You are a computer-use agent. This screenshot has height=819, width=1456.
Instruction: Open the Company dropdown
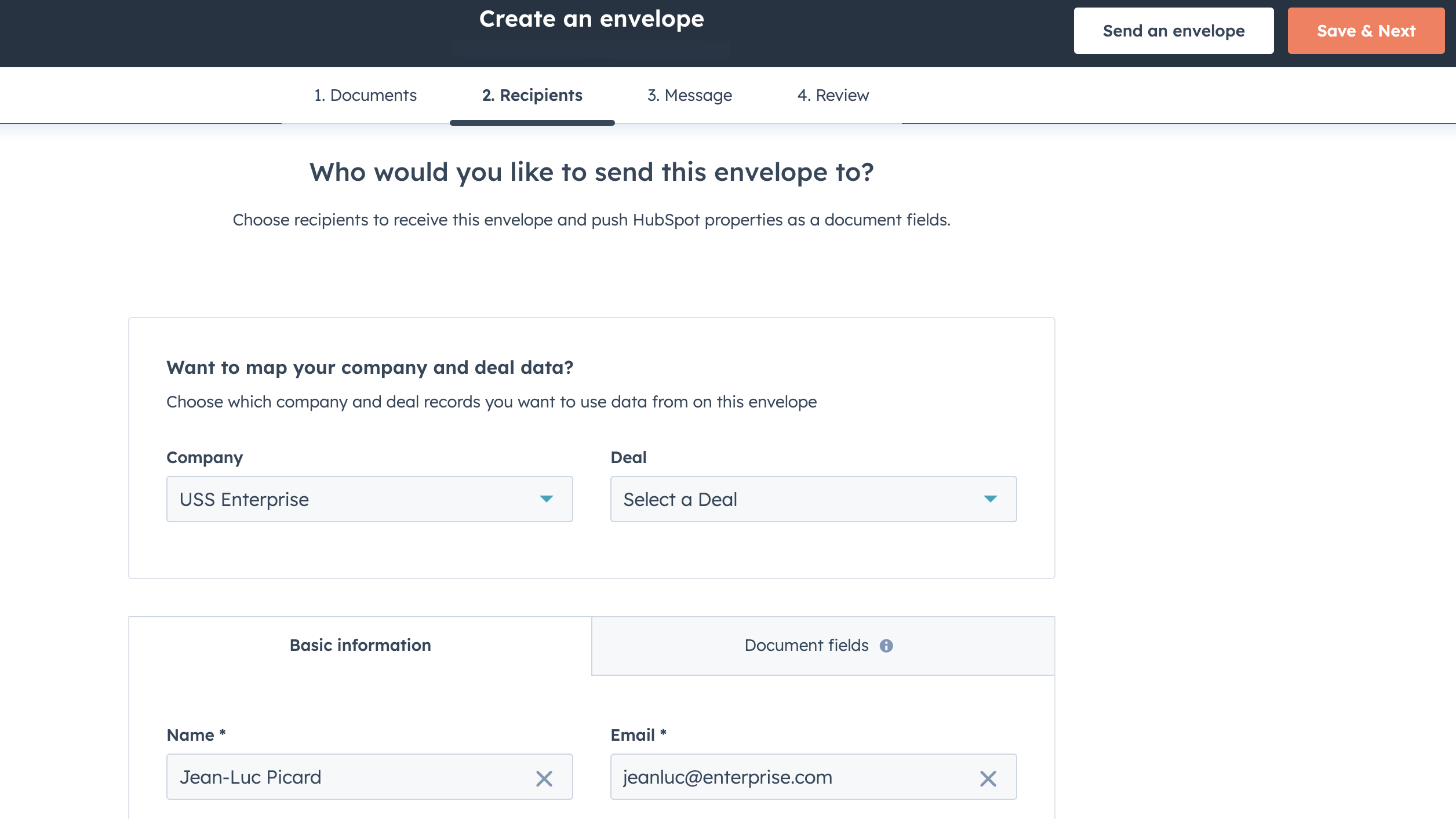[369, 499]
